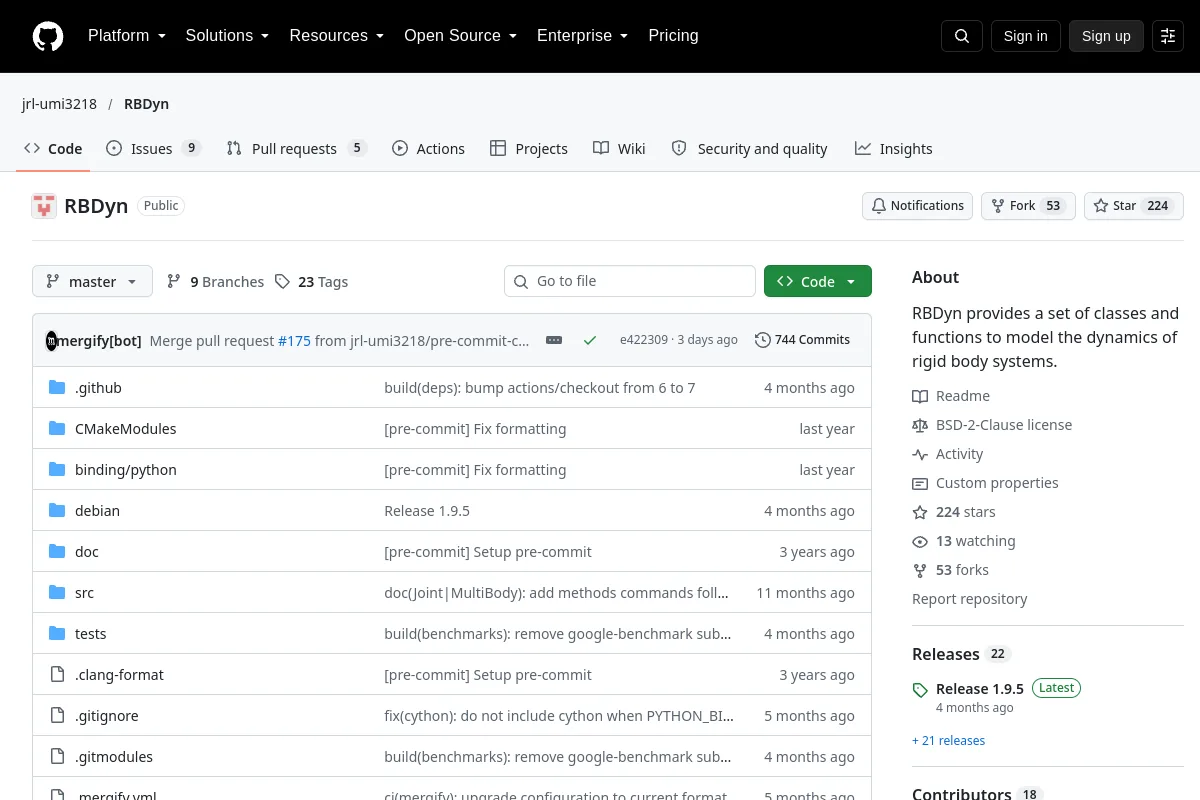Open commit history clock icon
Viewport: 1200px width, 800px height.
click(x=763, y=340)
